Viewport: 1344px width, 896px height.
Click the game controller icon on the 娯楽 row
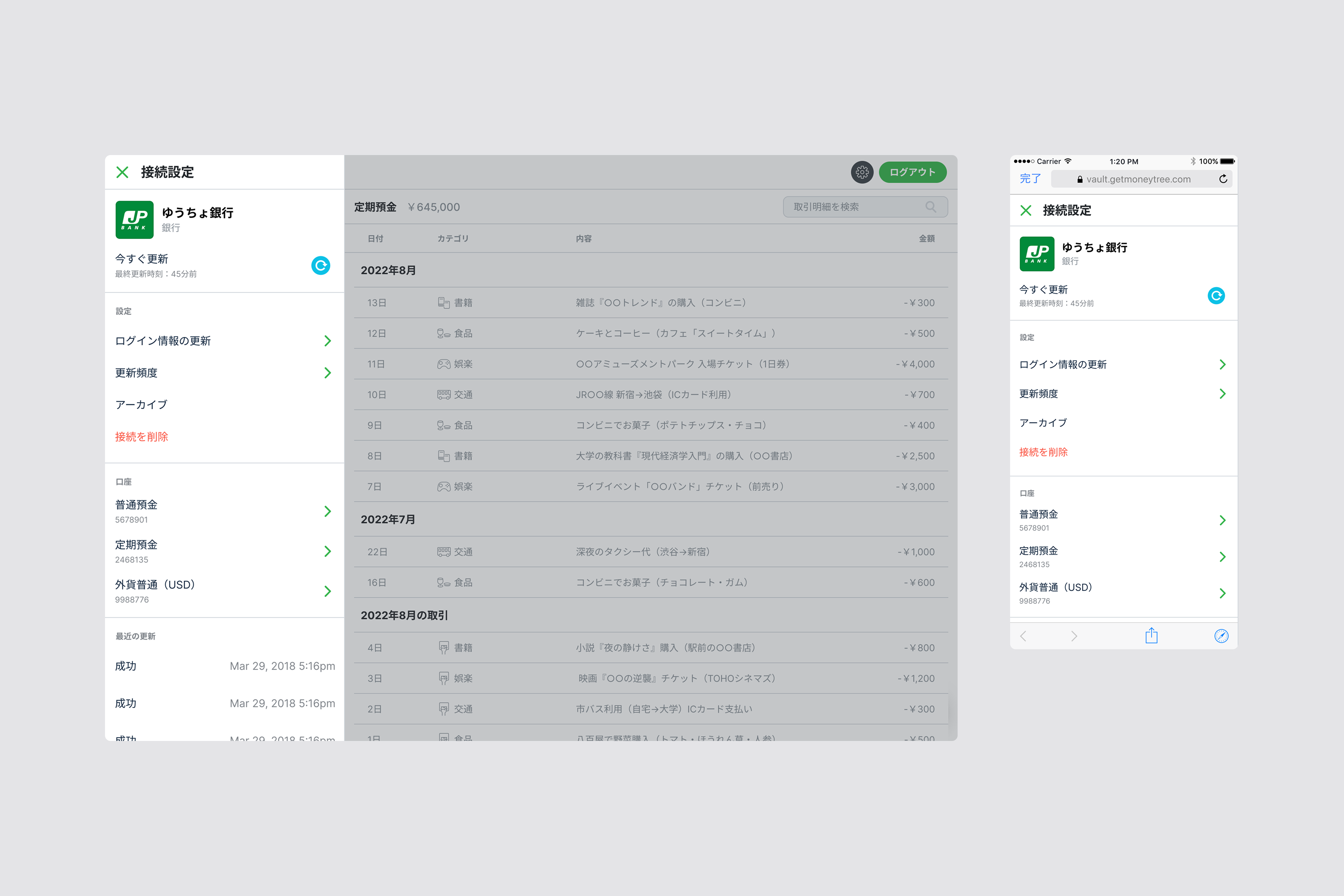click(443, 363)
